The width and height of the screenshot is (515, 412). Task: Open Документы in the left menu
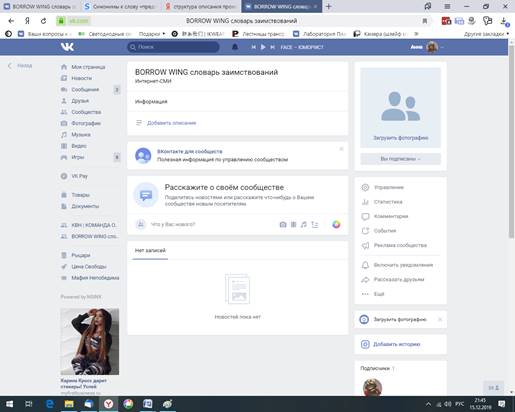click(85, 206)
